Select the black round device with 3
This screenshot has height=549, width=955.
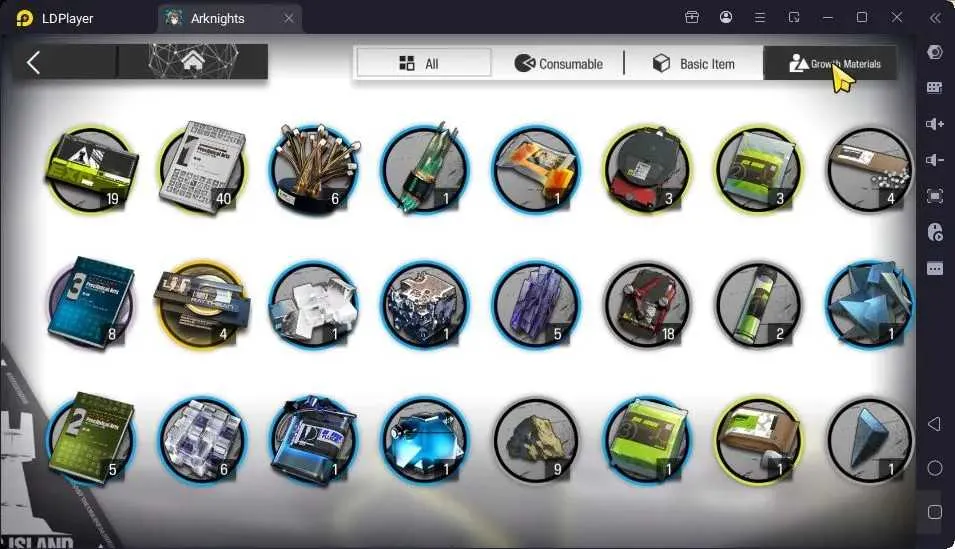click(647, 169)
